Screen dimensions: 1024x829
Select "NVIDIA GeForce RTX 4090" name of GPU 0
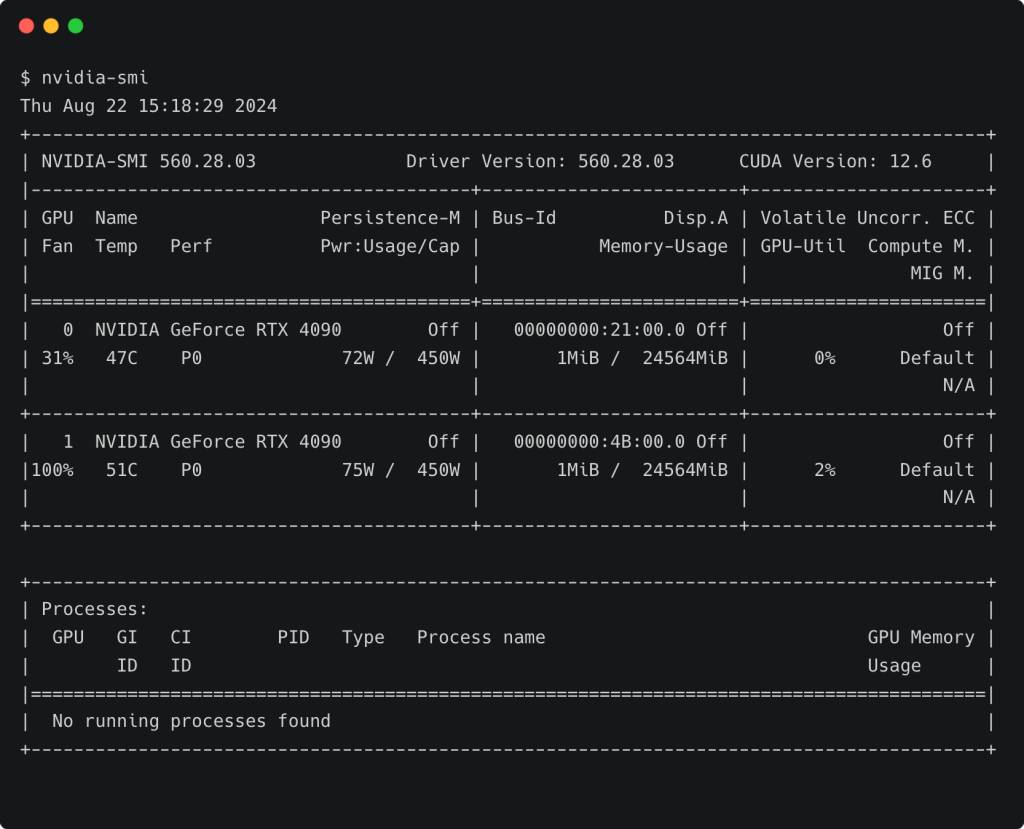pos(218,330)
